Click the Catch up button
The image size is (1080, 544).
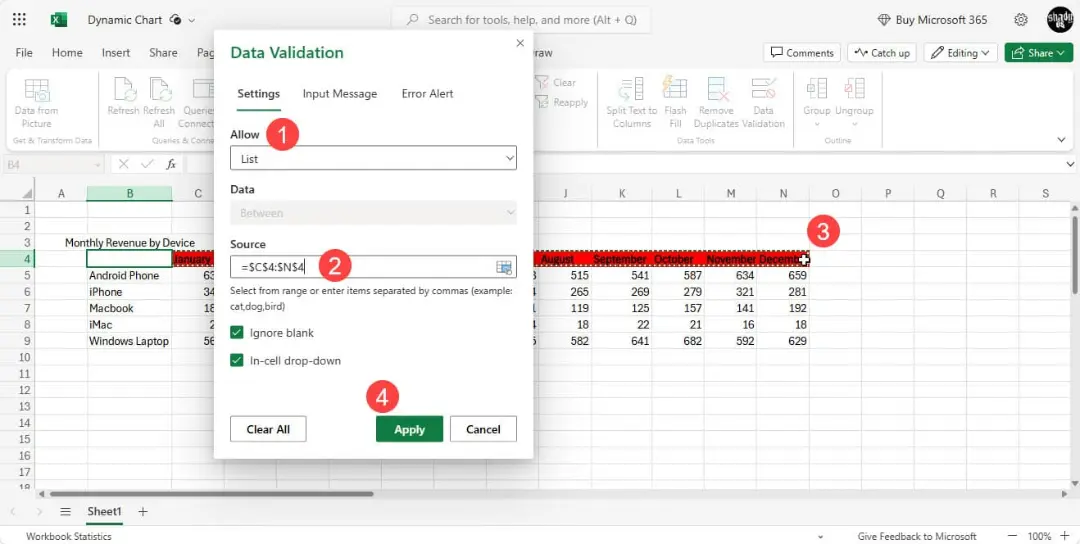click(882, 53)
